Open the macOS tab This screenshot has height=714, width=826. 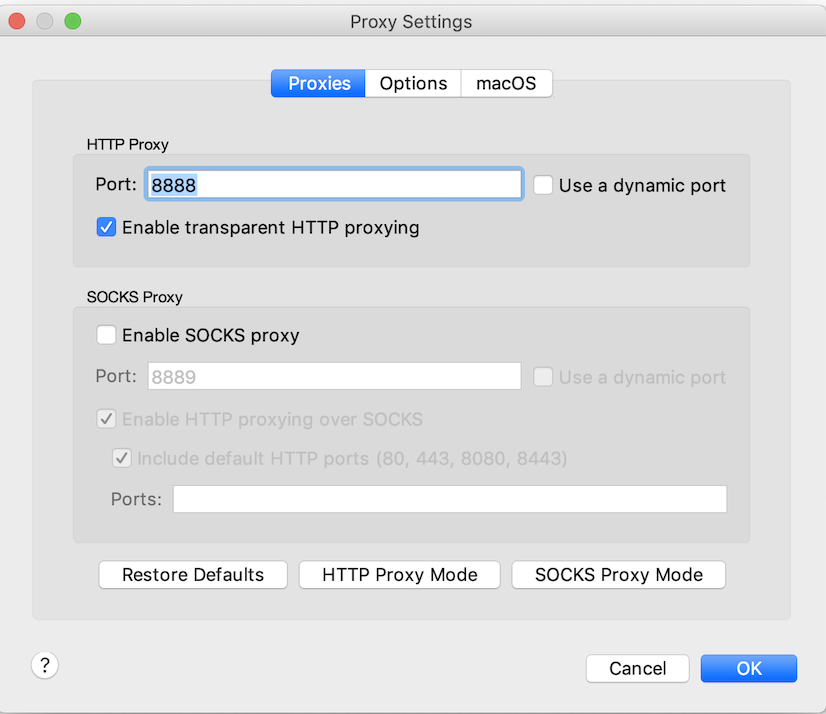(506, 83)
